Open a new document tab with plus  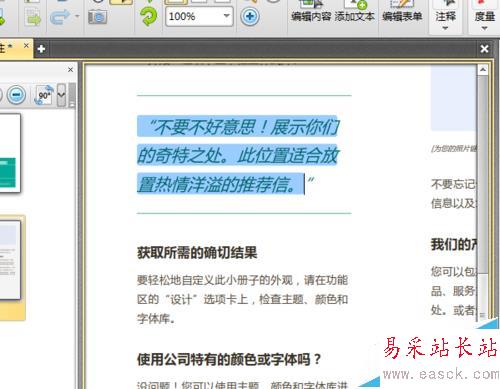(x=41, y=49)
